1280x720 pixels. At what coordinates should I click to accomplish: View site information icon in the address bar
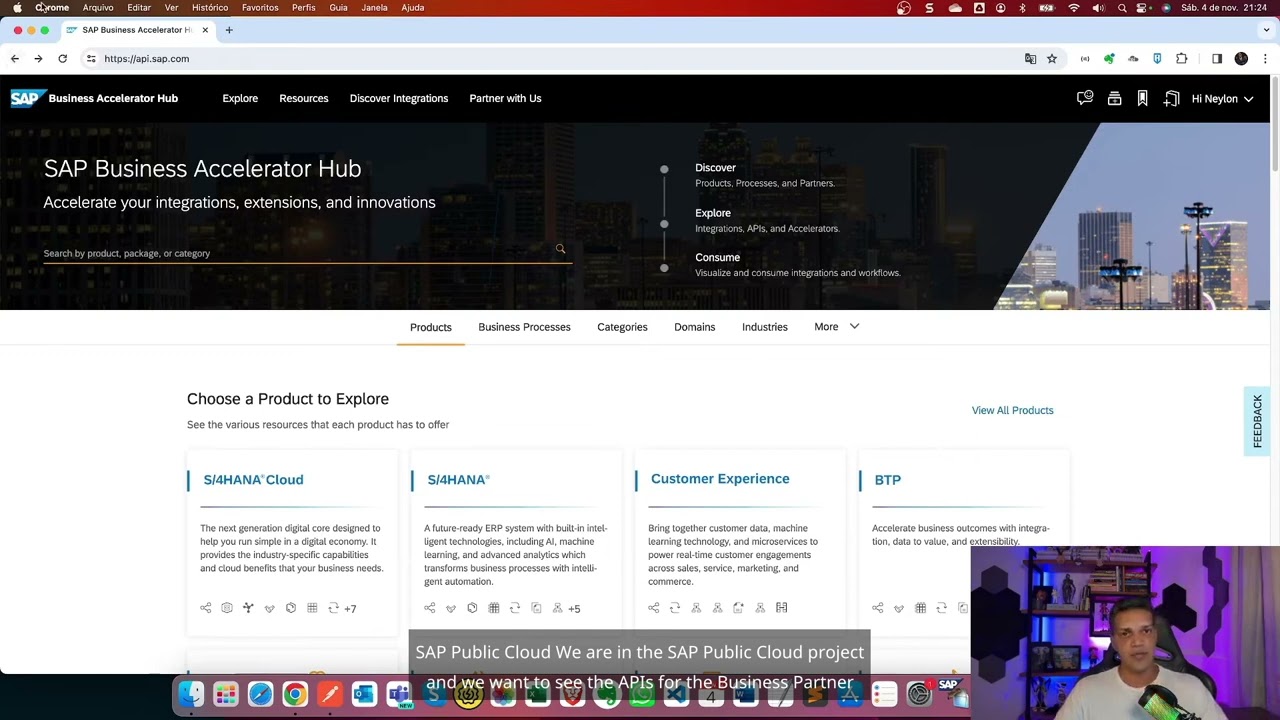91,59
